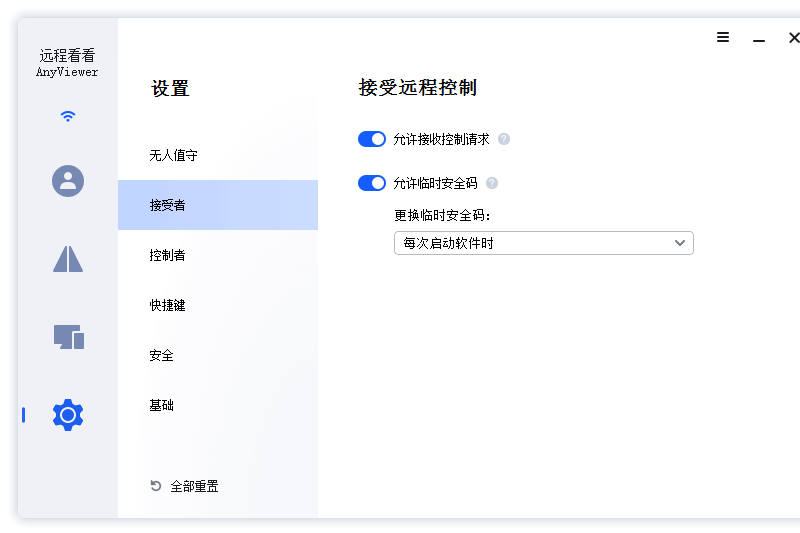Open the 基础 settings tab
The width and height of the screenshot is (800, 533).
pos(162,405)
